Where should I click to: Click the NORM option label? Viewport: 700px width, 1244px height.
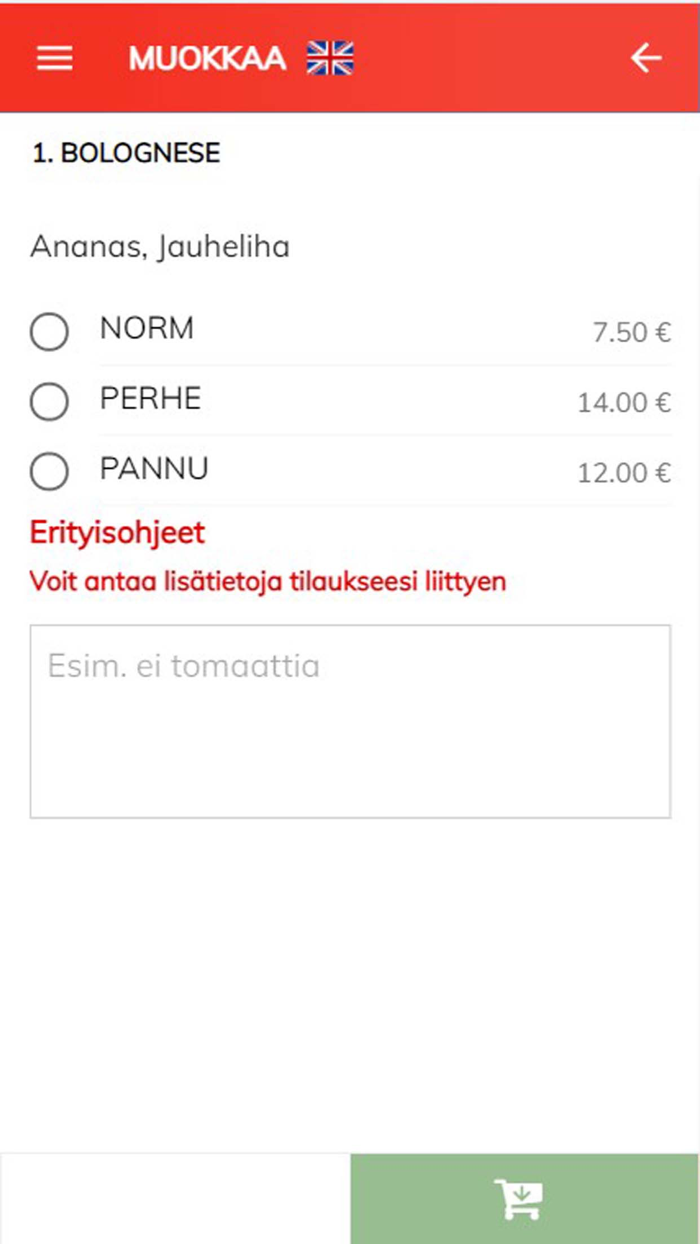(x=147, y=328)
